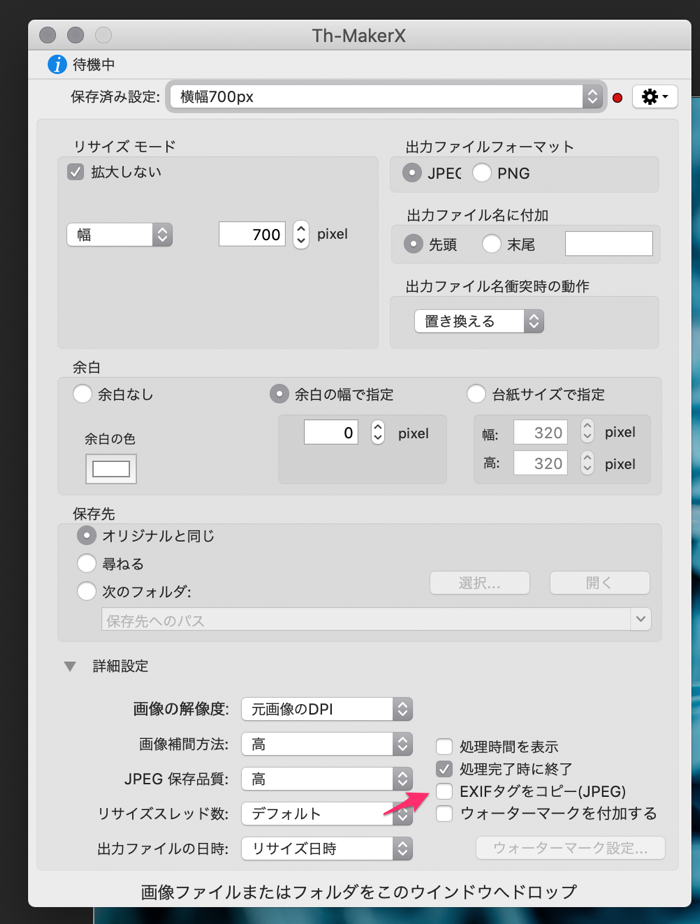
Task: Open the 保存済み設定 preset dropdown
Action: click(x=386, y=97)
